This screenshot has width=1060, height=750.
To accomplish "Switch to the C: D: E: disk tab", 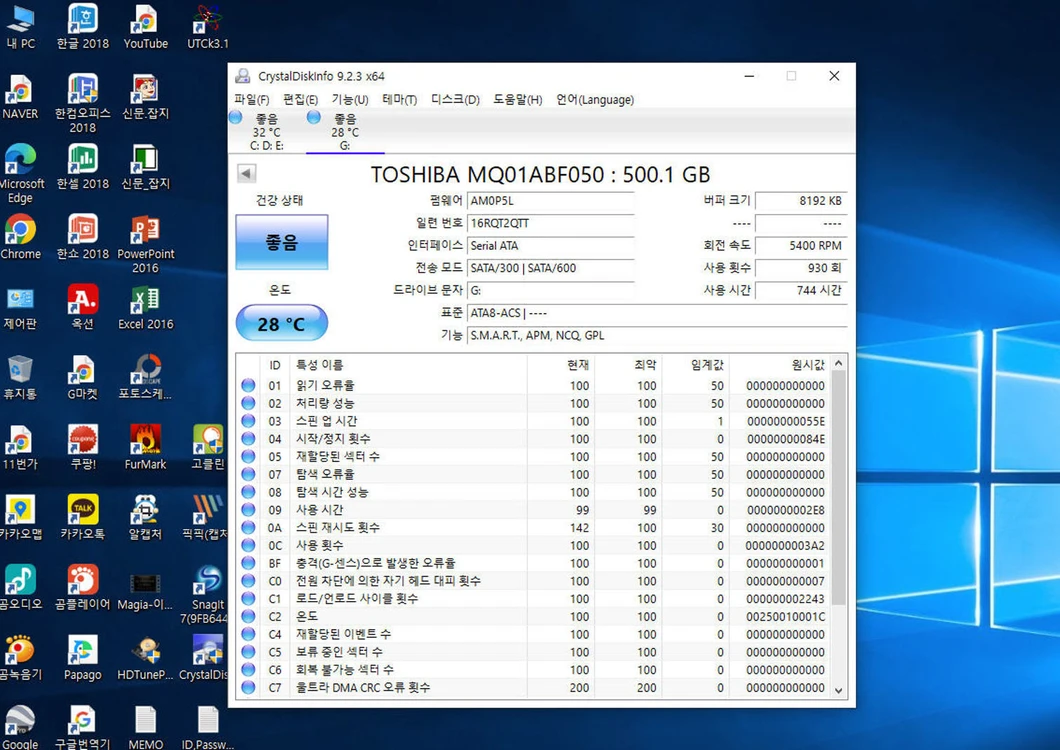I will [x=266, y=132].
